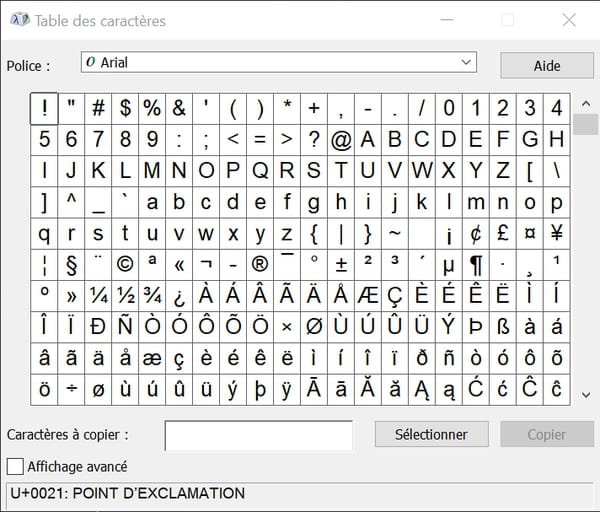Screen dimensions: 600x512
Task: Select the left guillemet « cell
Action: 179,265
